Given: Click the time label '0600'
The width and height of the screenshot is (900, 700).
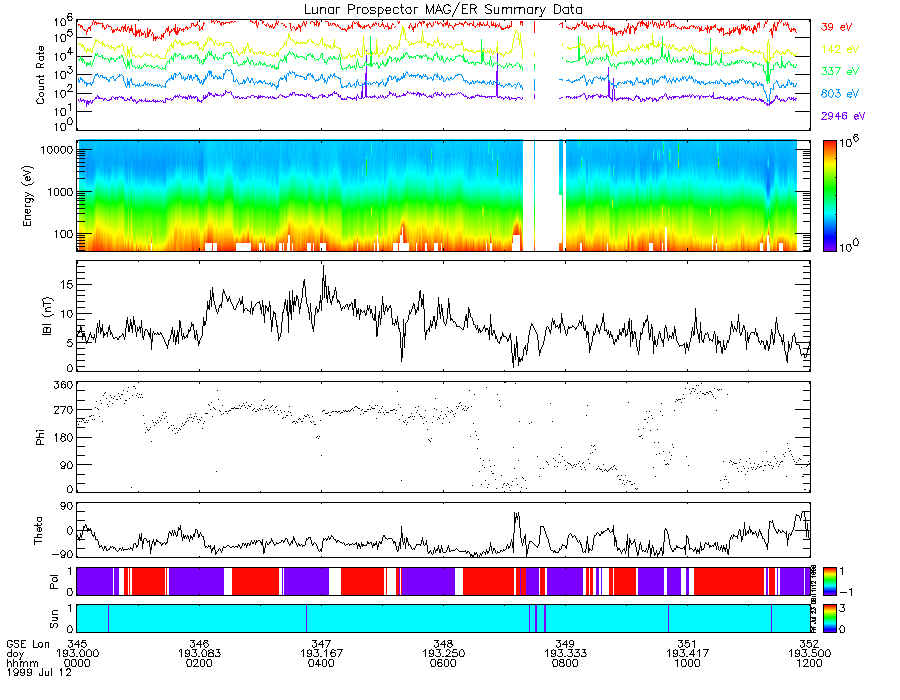Looking at the screenshot, I should pos(443,663).
